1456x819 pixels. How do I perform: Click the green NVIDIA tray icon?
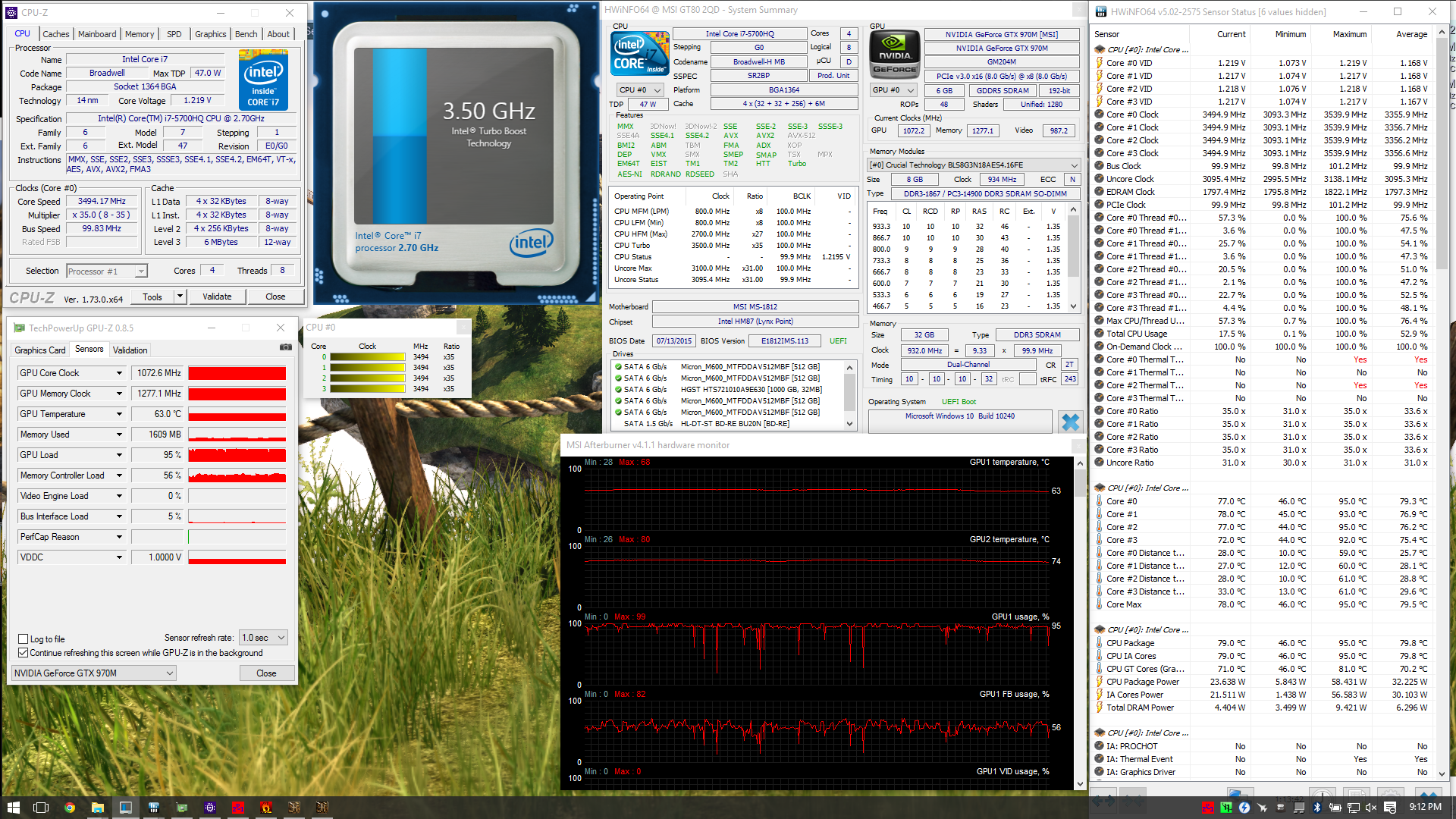(x=1226, y=808)
